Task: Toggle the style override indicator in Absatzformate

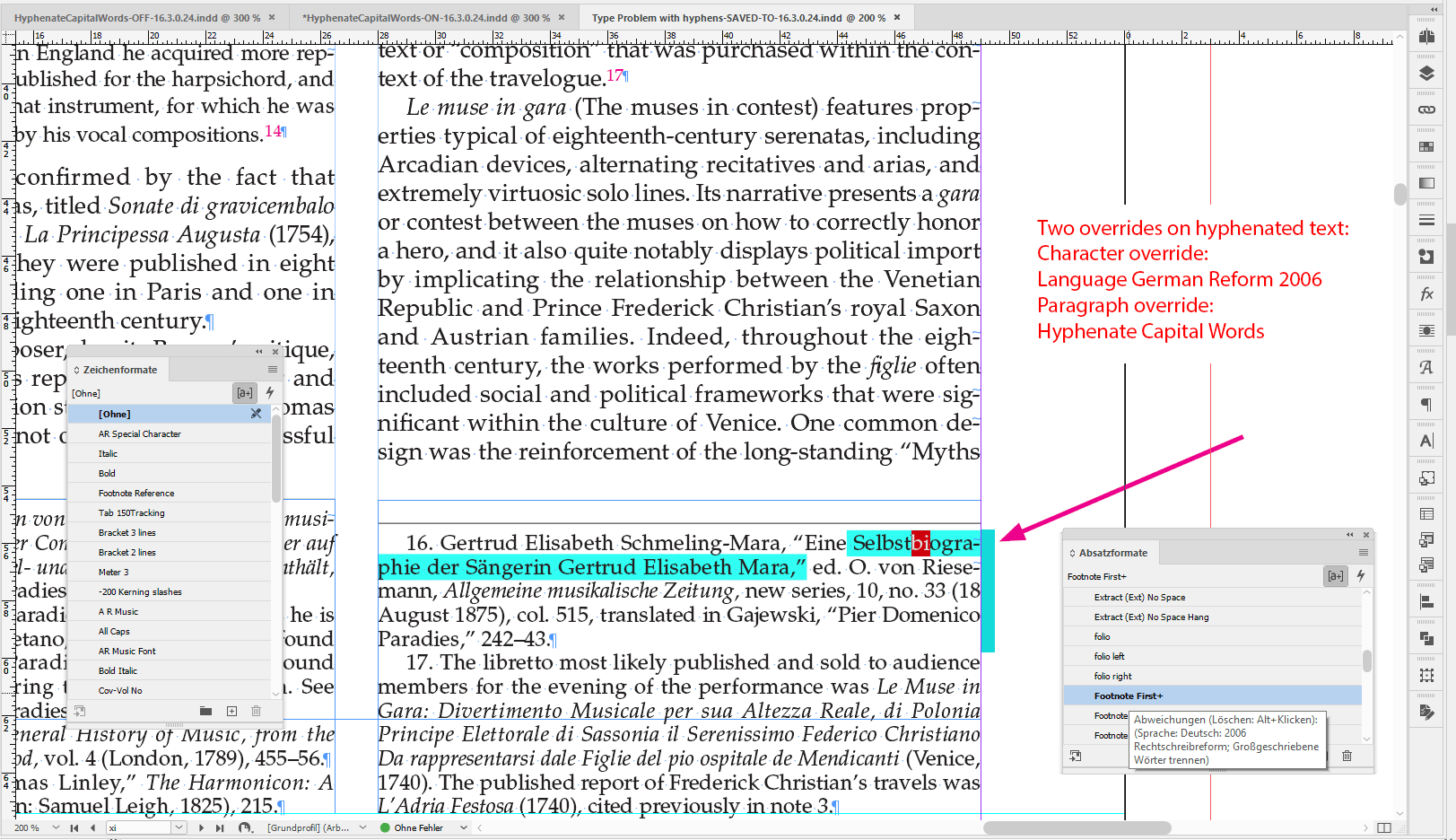Action: (x=1336, y=576)
